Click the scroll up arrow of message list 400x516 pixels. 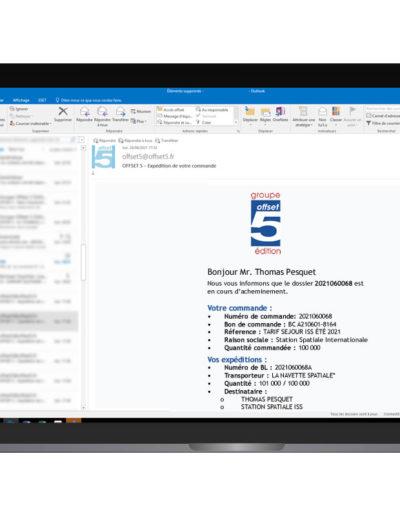(x=83, y=148)
